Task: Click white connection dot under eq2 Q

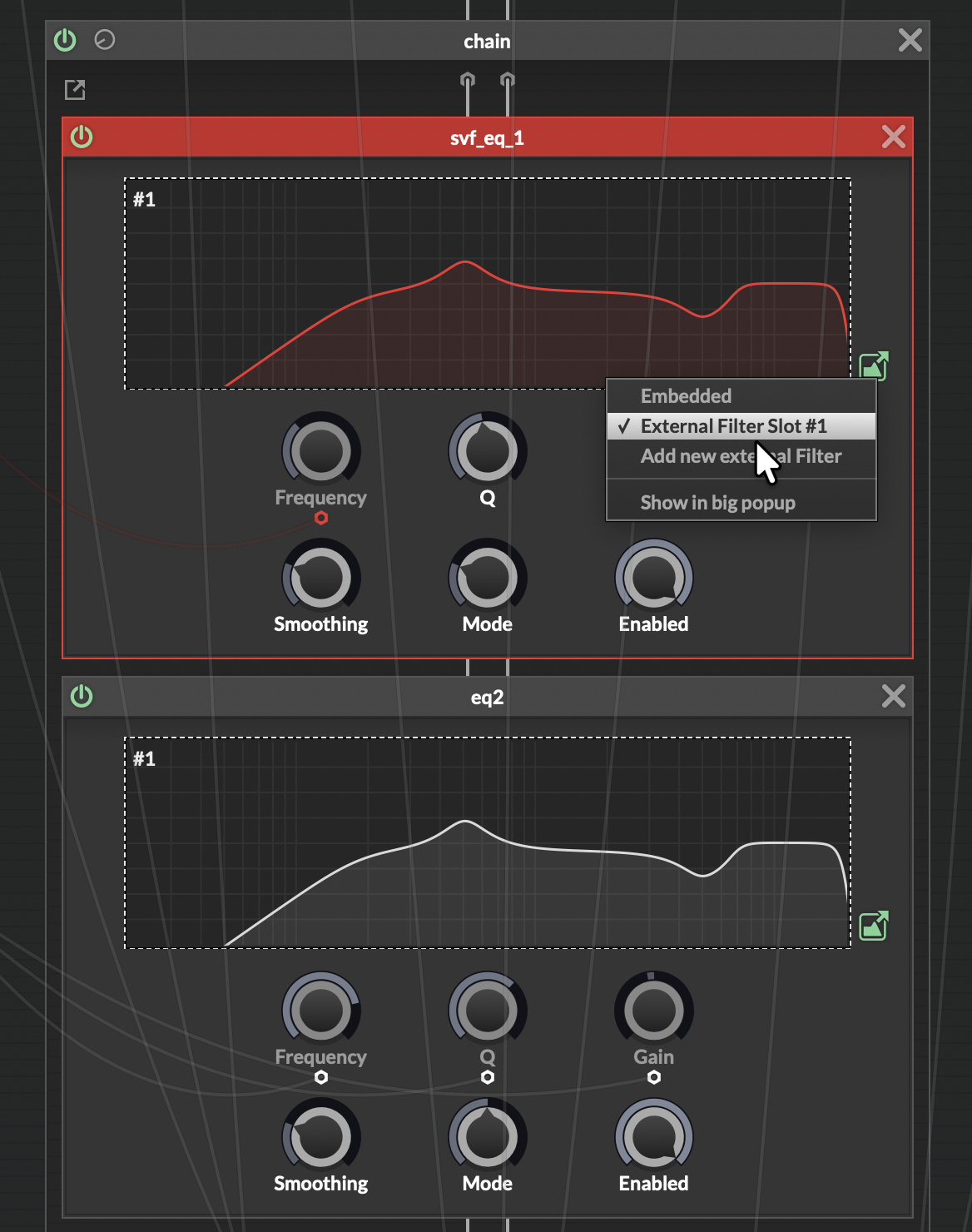Action: coord(488,1077)
